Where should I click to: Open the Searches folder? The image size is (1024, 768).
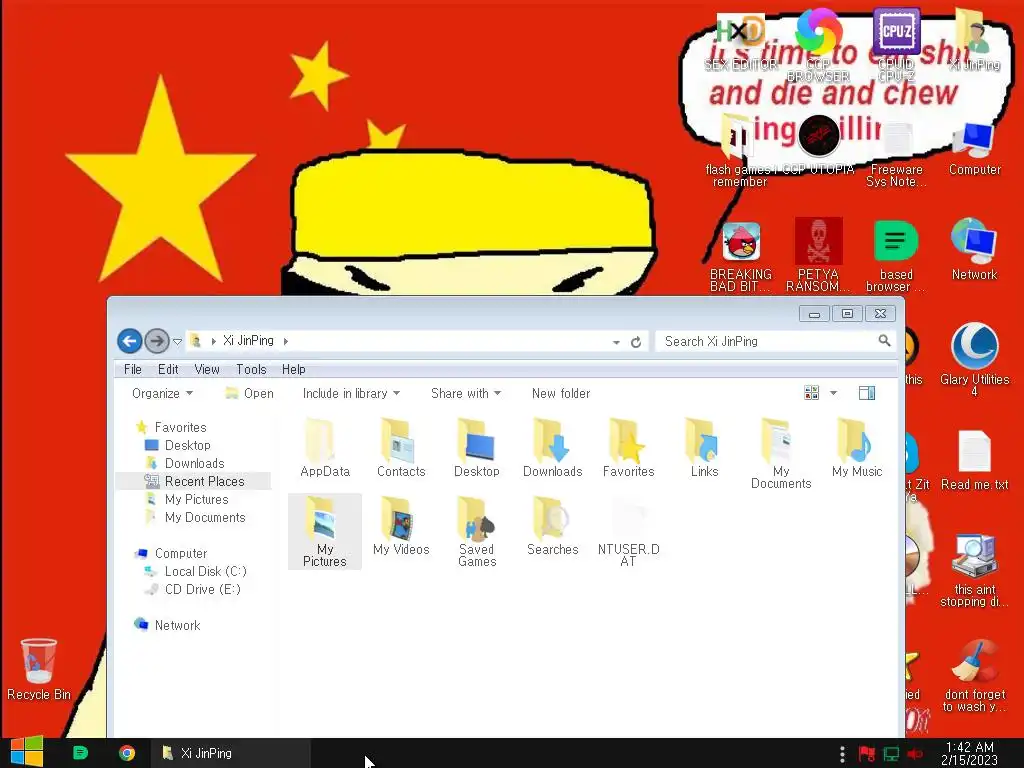[552, 526]
